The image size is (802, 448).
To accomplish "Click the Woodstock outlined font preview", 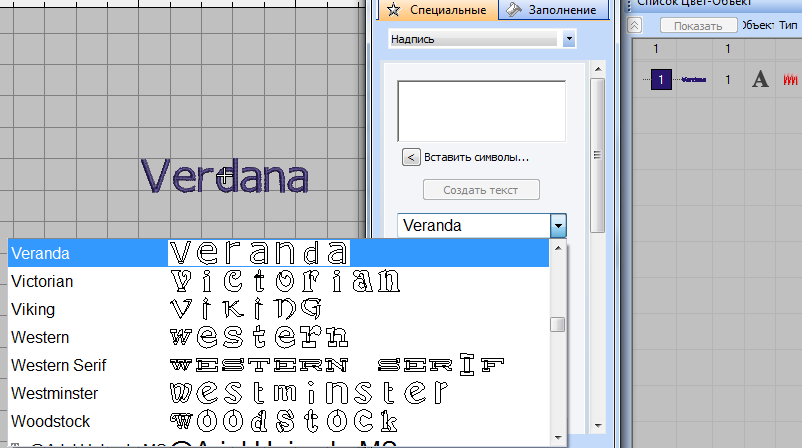I will coord(283,421).
